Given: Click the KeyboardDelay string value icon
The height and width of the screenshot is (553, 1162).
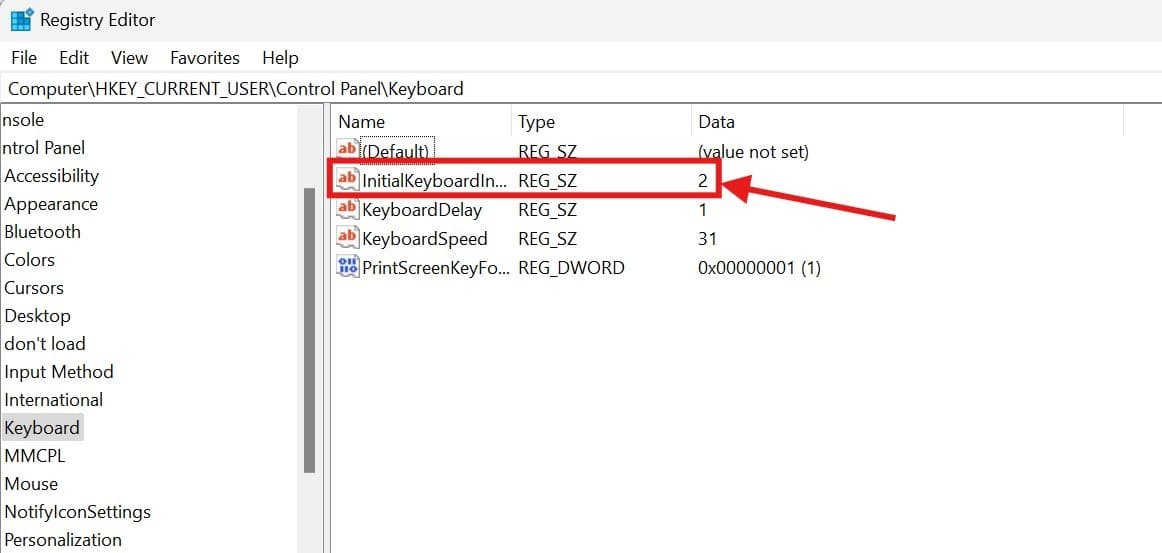Looking at the screenshot, I should [348, 209].
